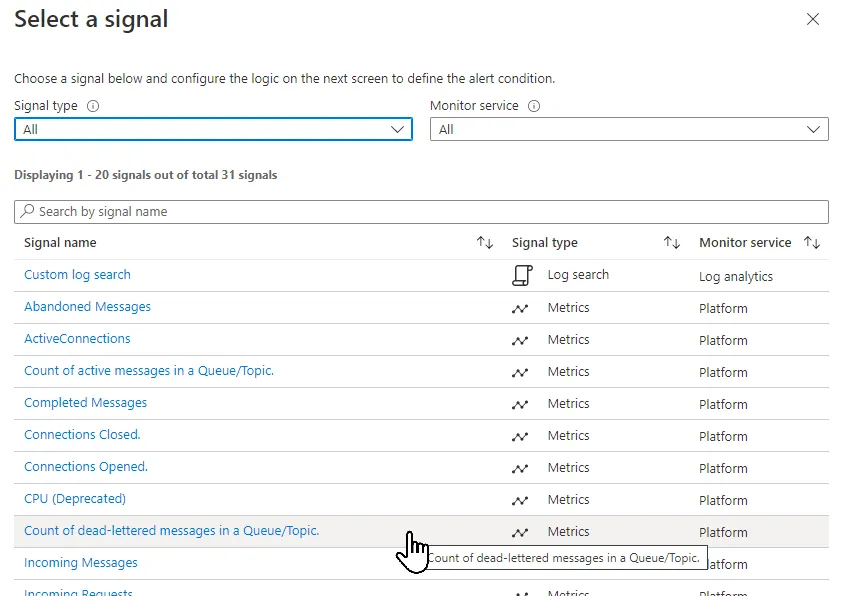
Task: Sort the list by Signal name
Action: pos(485,243)
